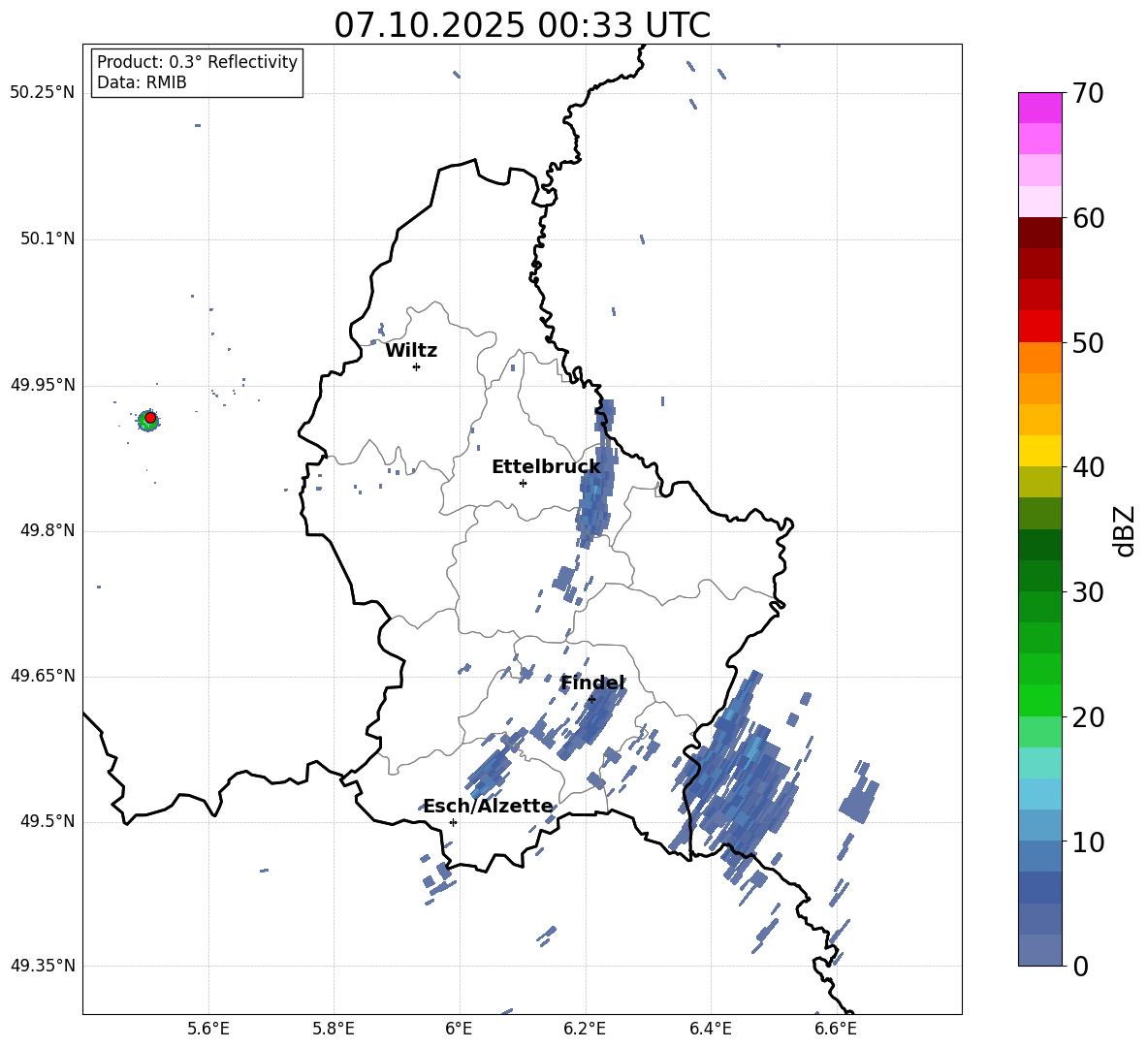Screen dimensions: 1148x1048
Task: Click the longitude tick label 5.6°E
Action: click(208, 1029)
